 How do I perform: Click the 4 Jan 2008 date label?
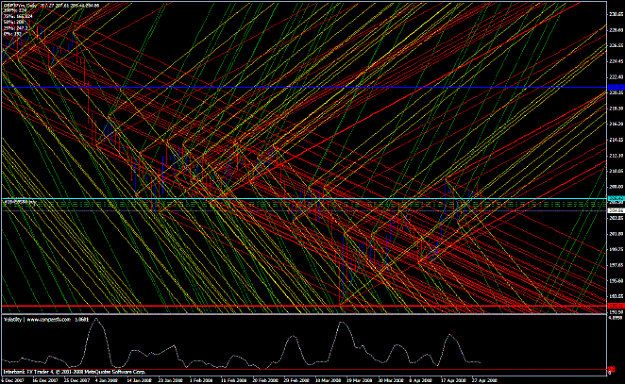(106, 380)
